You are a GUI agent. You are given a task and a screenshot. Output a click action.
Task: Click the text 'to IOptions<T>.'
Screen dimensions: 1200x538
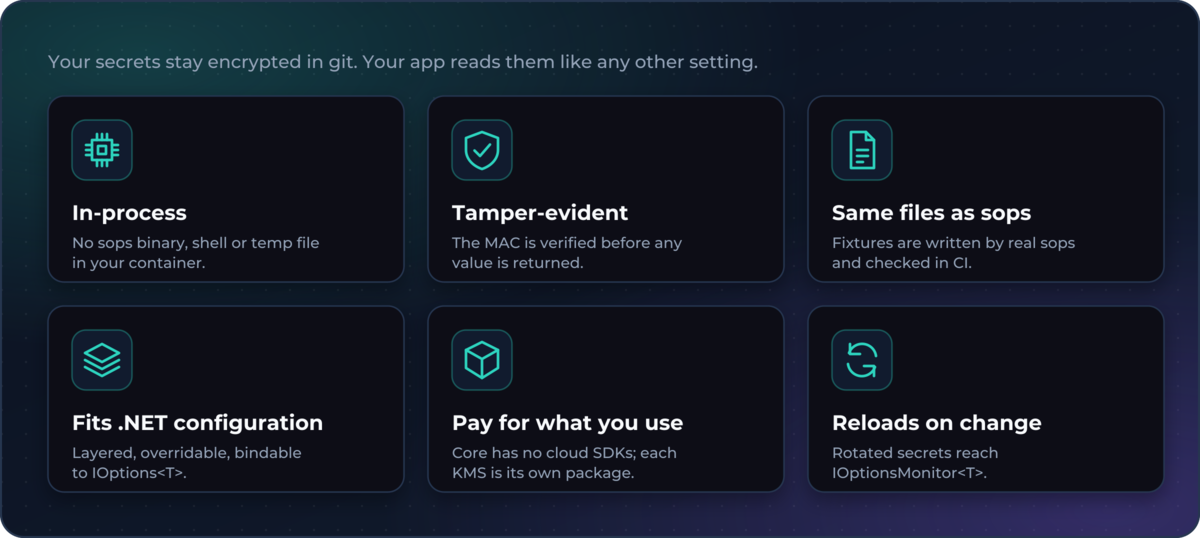[129, 473]
